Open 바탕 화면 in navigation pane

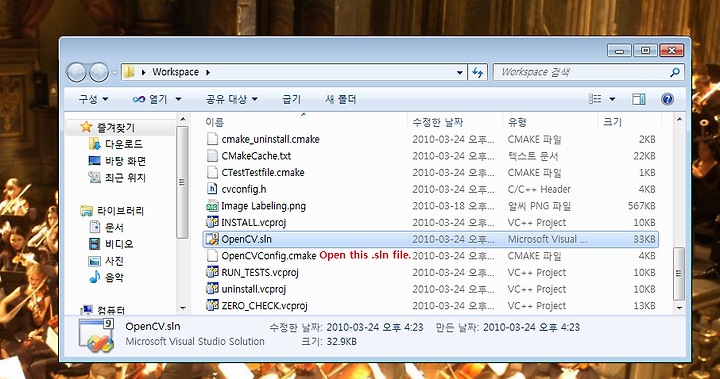point(125,161)
